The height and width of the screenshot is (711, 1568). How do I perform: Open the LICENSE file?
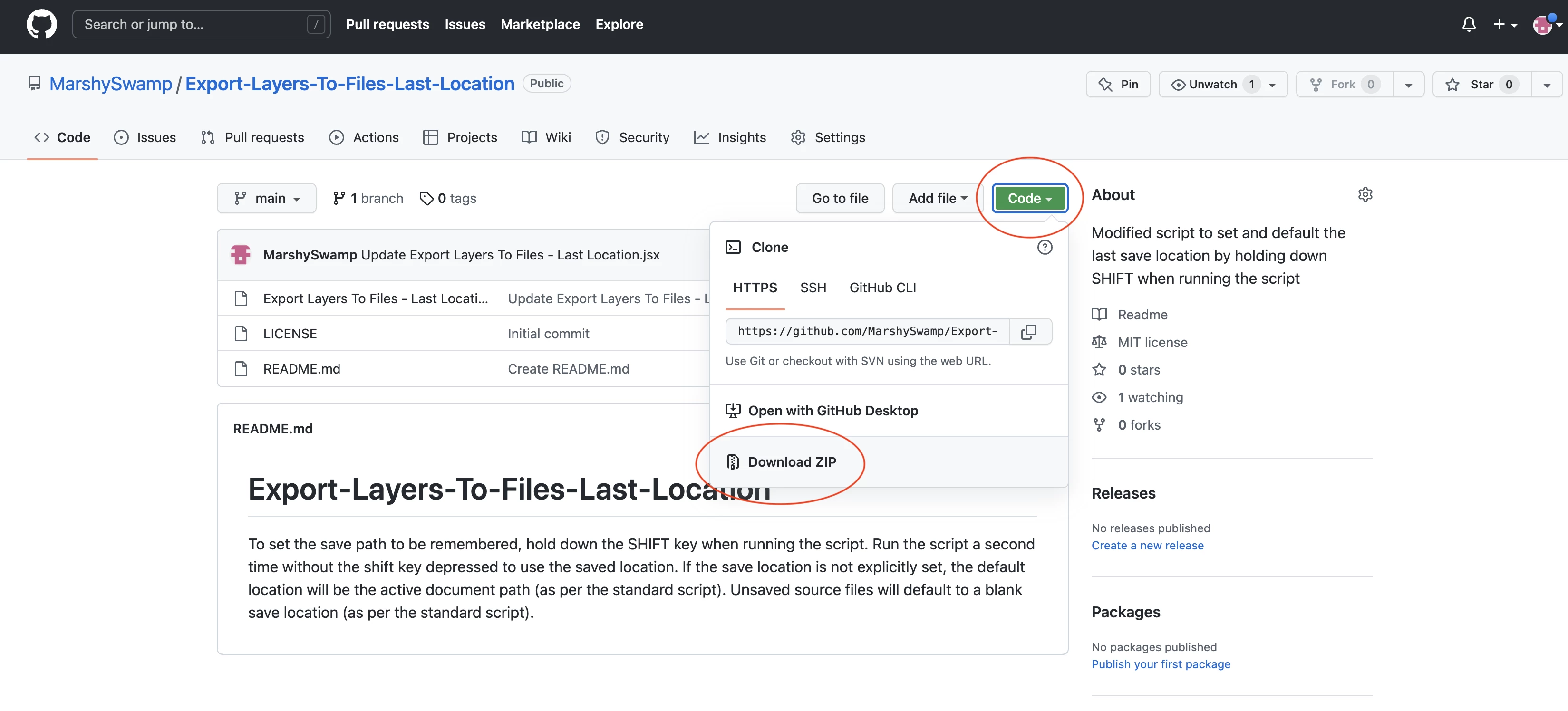point(290,334)
